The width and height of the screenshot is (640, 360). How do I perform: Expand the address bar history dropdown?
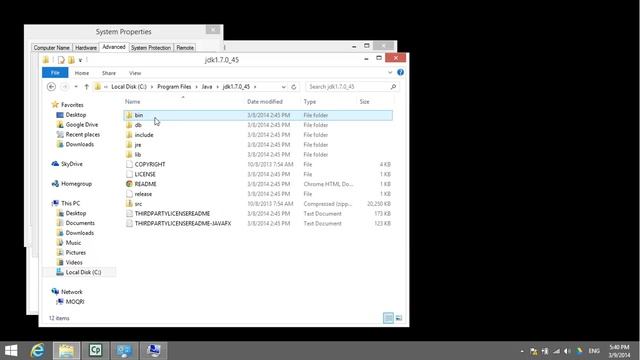tap(283, 87)
